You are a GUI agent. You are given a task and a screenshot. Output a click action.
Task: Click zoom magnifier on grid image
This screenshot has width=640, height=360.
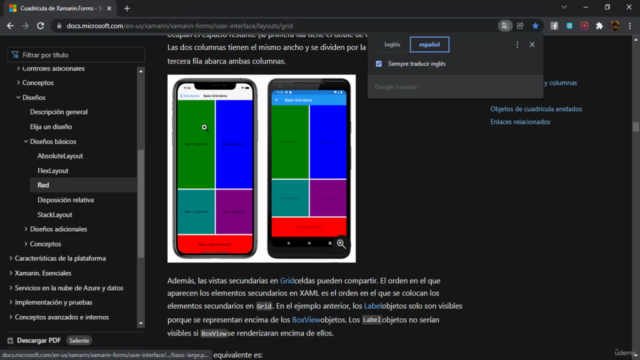click(341, 244)
